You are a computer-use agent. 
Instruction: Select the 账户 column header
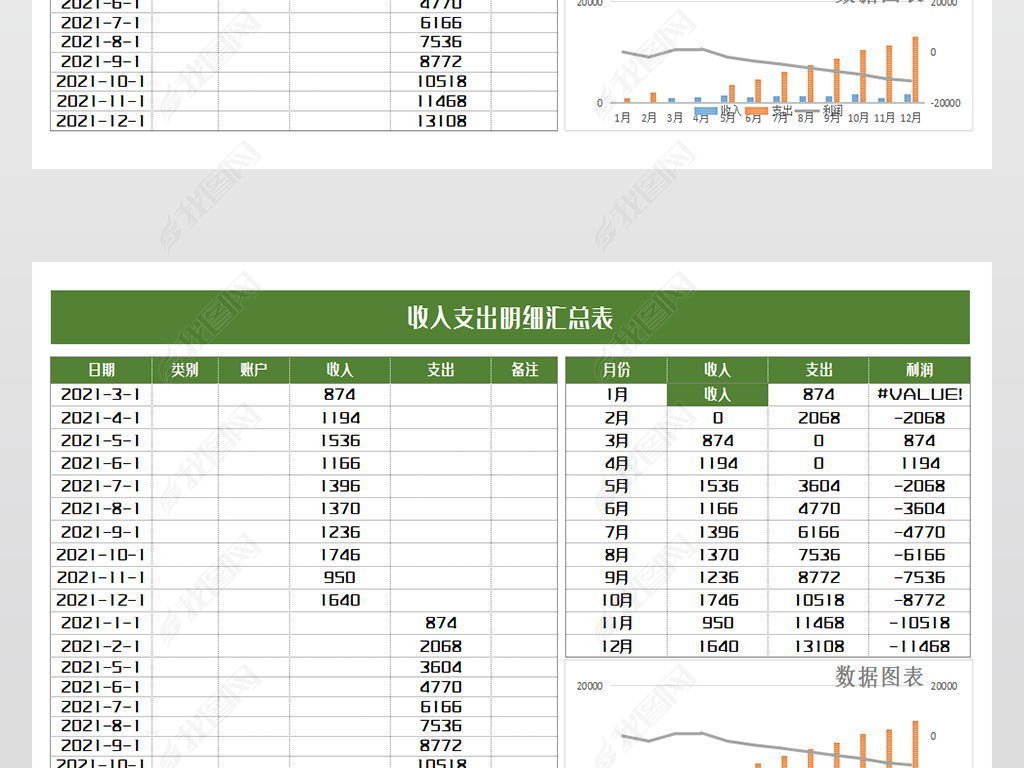coord(253,370)
